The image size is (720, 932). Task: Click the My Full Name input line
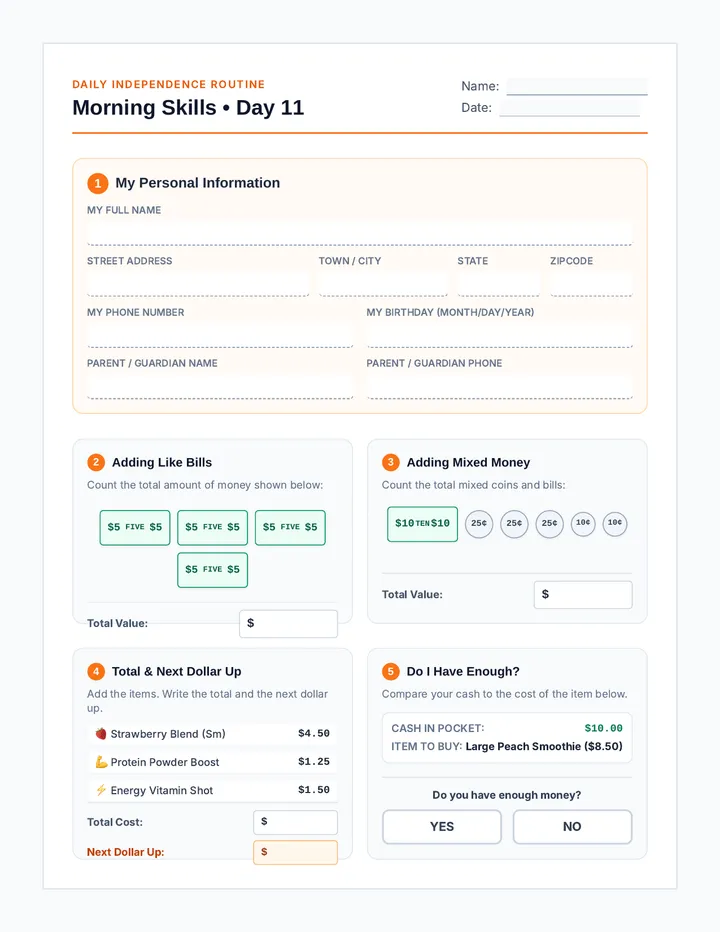point(360,233)
